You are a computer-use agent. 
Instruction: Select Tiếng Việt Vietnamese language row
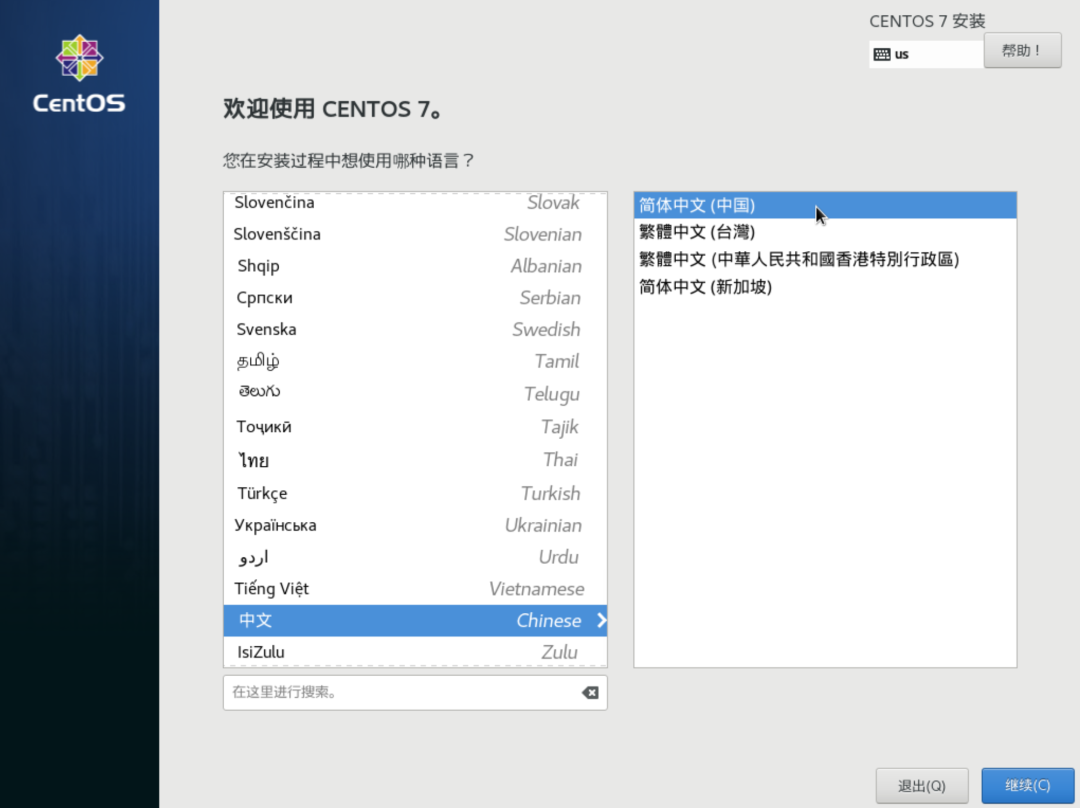(x=415, y=588)
